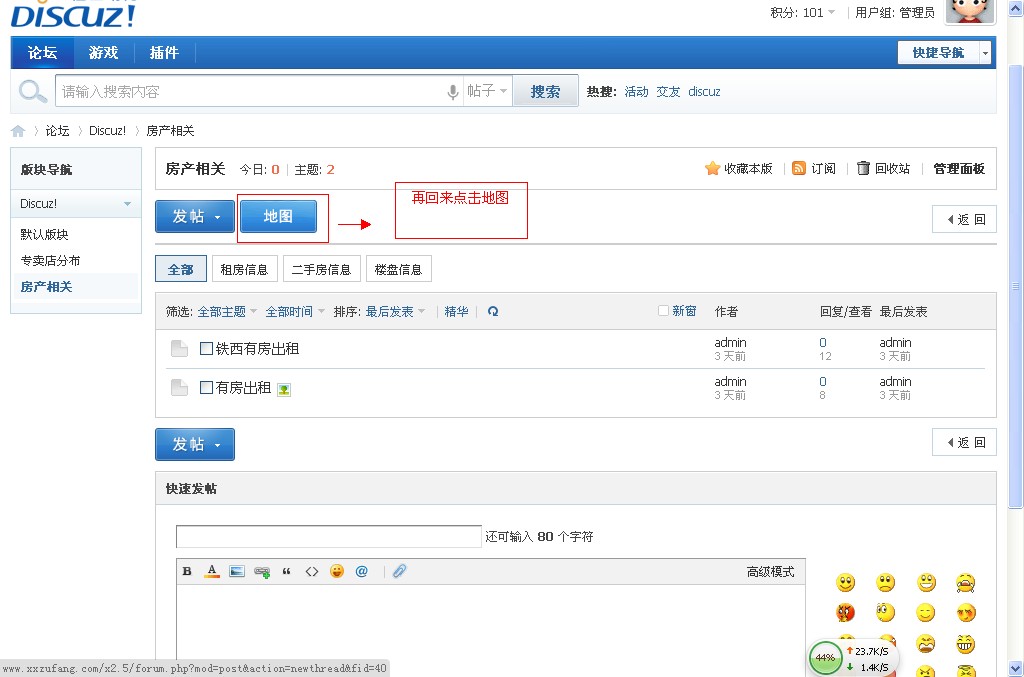Image resolution: width=1024 pixels, height=677 pixels.
Task: Insert the first smiling emoticon
Action: 846,582
